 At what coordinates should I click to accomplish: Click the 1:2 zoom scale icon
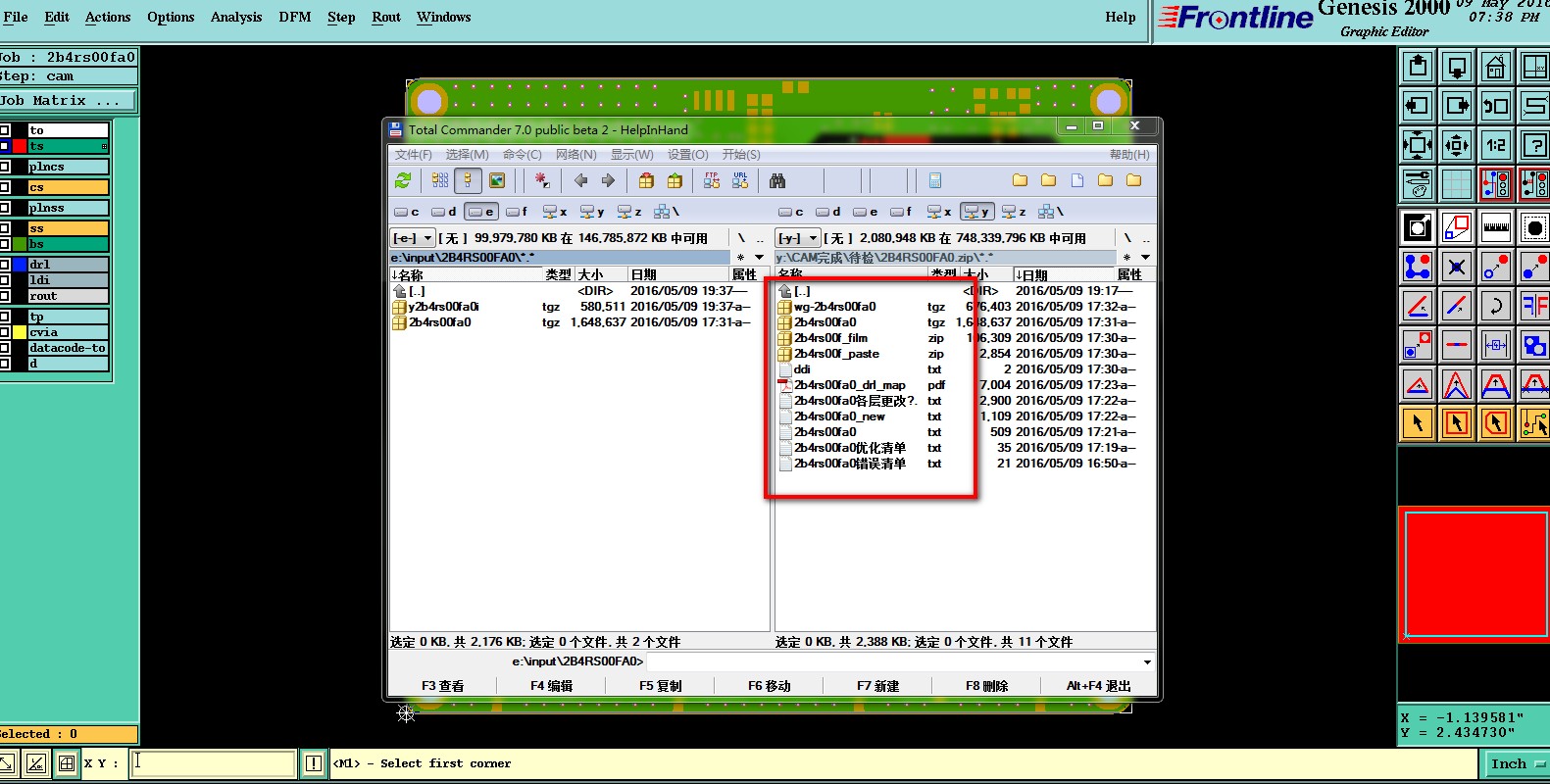1496,145
